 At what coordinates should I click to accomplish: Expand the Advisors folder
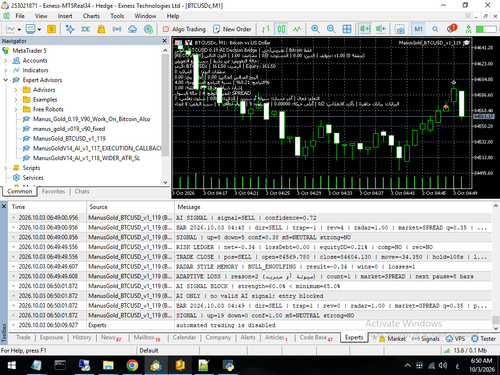click(16, 90)
